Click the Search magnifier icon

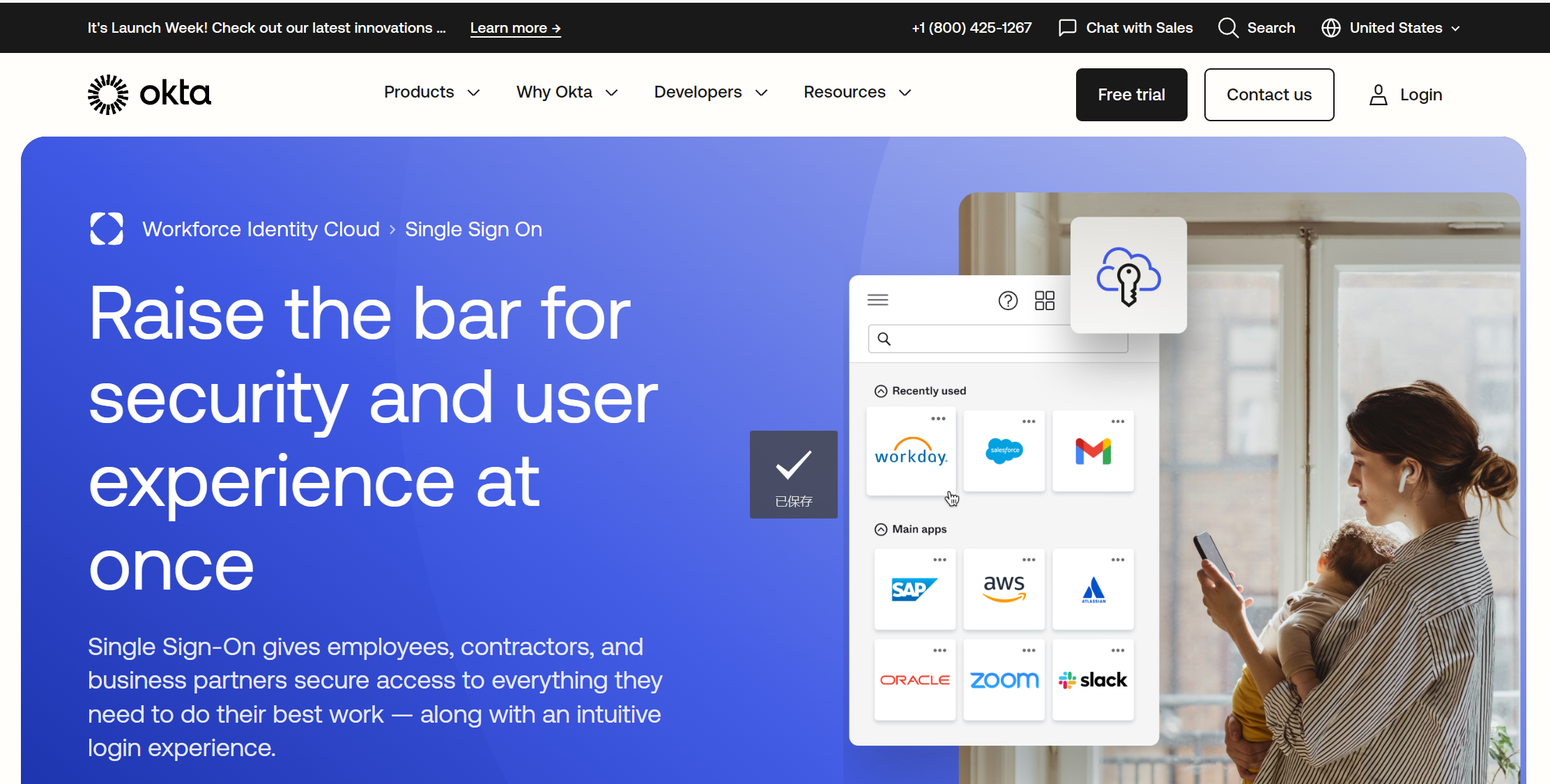pos(1227,28)
